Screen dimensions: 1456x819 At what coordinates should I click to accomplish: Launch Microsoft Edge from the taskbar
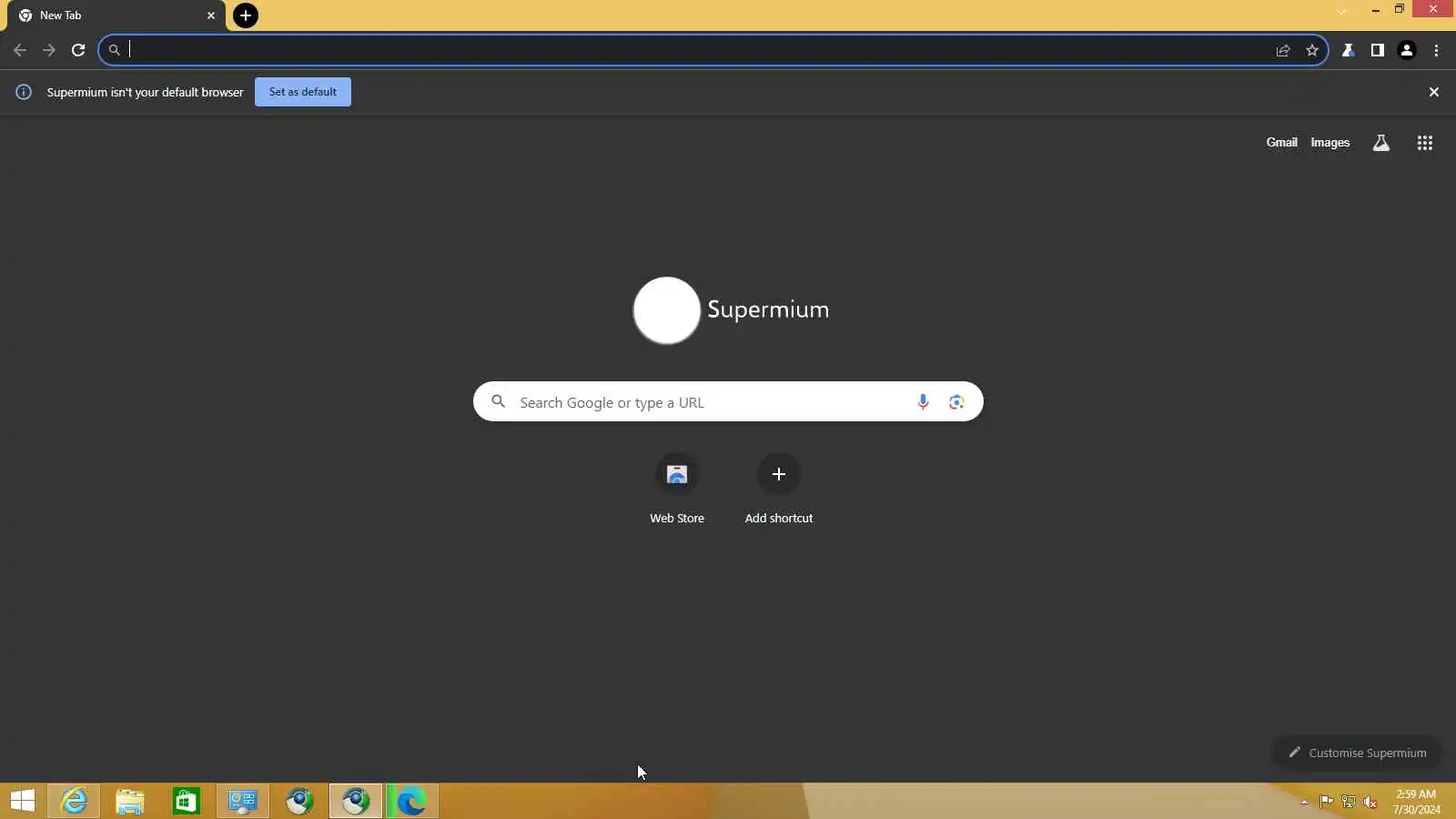point(412,801)
